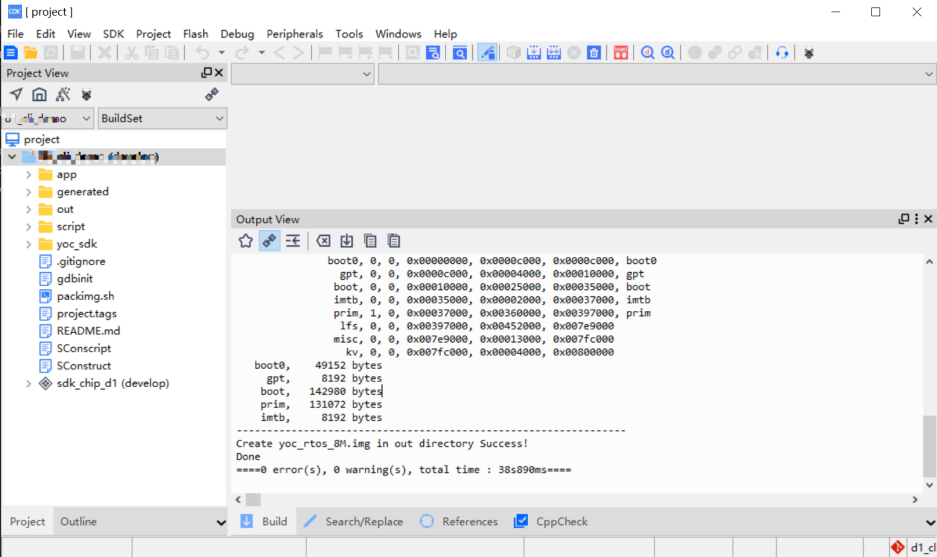Click the copy icon in Output View toolbar
The height and width of the screenshot is (557, 937).
370,241
